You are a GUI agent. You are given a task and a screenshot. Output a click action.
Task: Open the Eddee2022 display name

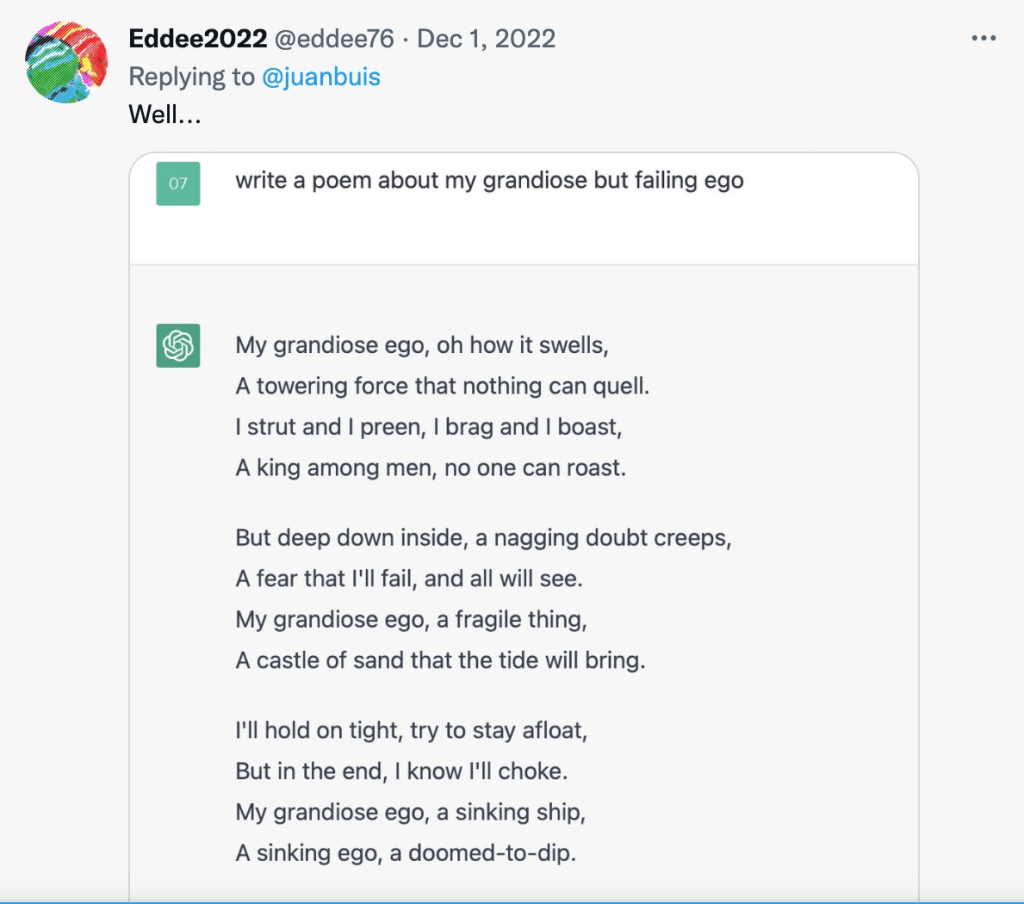click(x=197, y=39)
